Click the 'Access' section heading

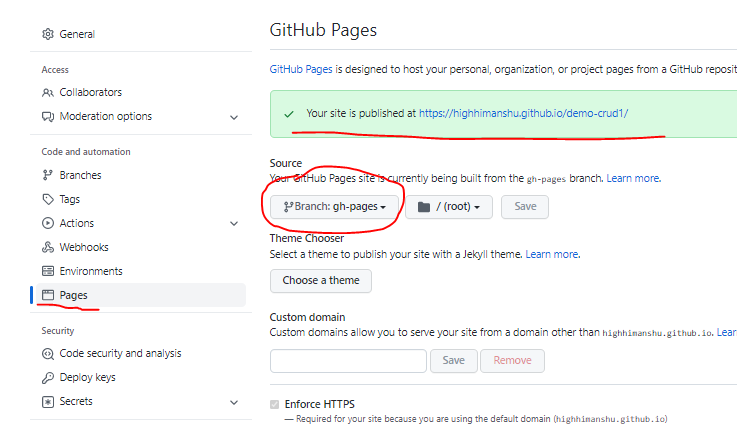(55, 70)
